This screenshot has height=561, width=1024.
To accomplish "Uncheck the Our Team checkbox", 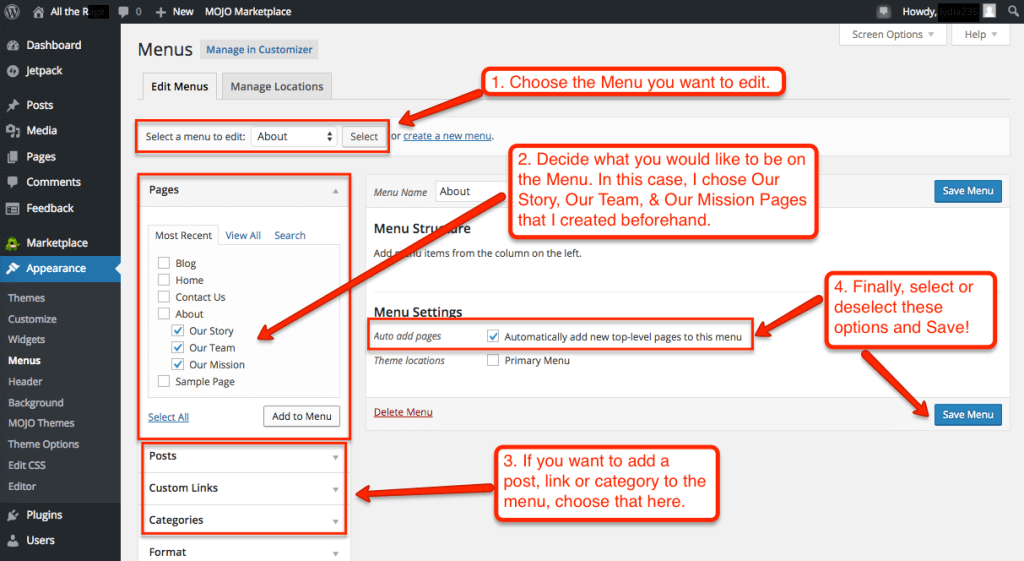I will pos(178,347).
